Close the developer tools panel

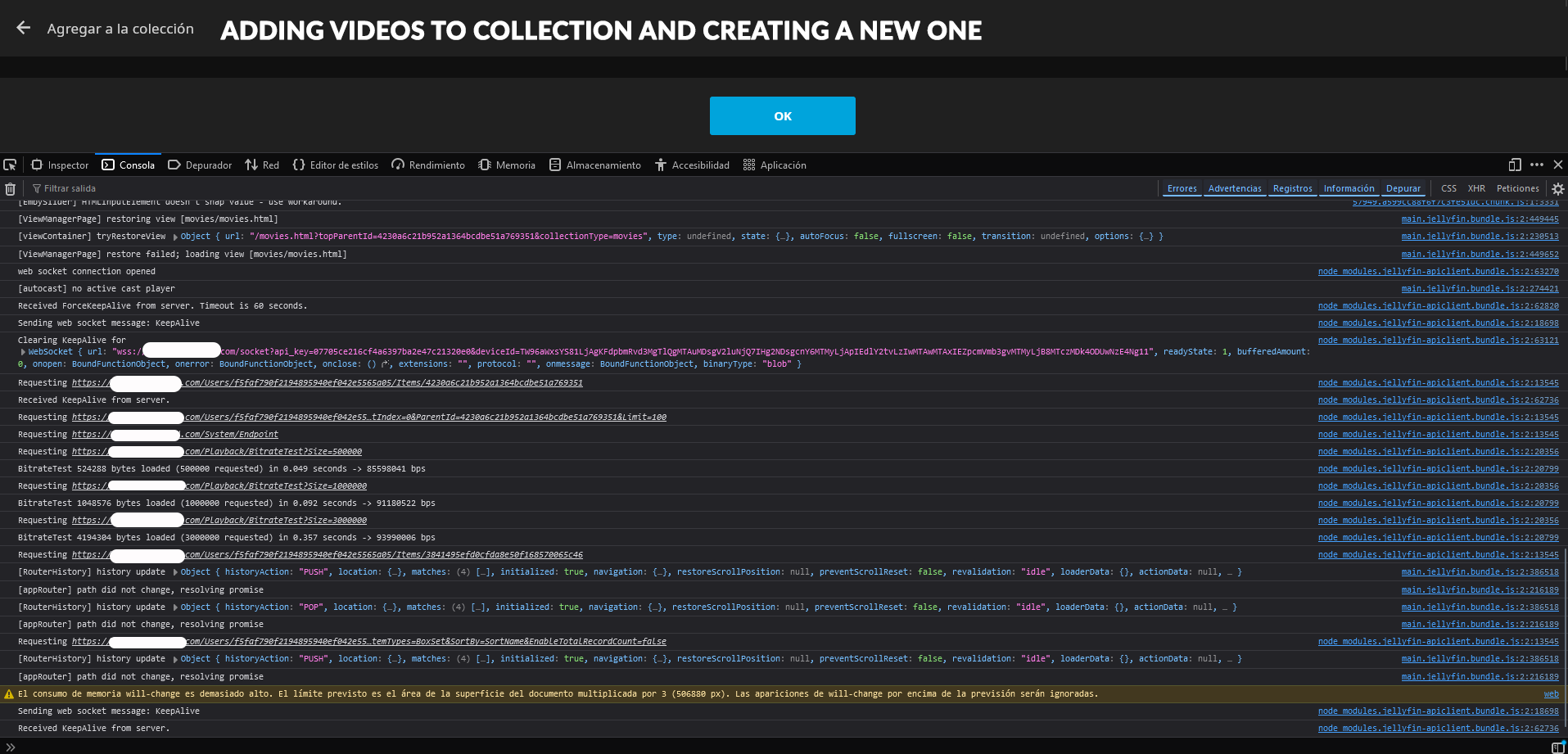pos(1558,165)
